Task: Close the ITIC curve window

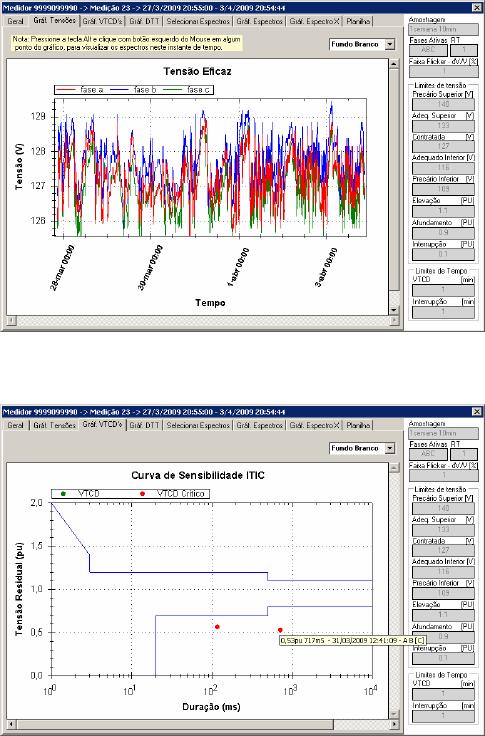Action: 477,412
